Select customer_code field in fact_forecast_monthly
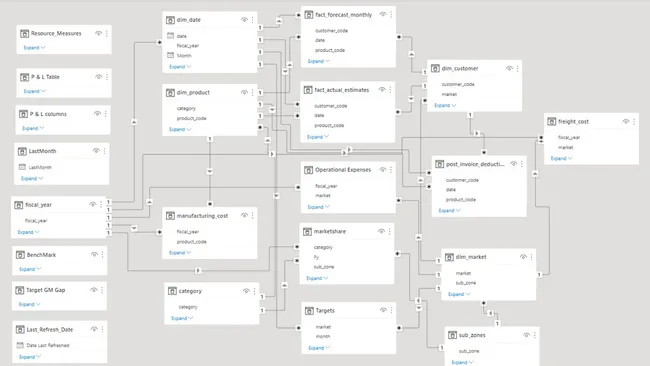This screenshot has height=366, width=650. pyautogui.click(x=332, y=31)
